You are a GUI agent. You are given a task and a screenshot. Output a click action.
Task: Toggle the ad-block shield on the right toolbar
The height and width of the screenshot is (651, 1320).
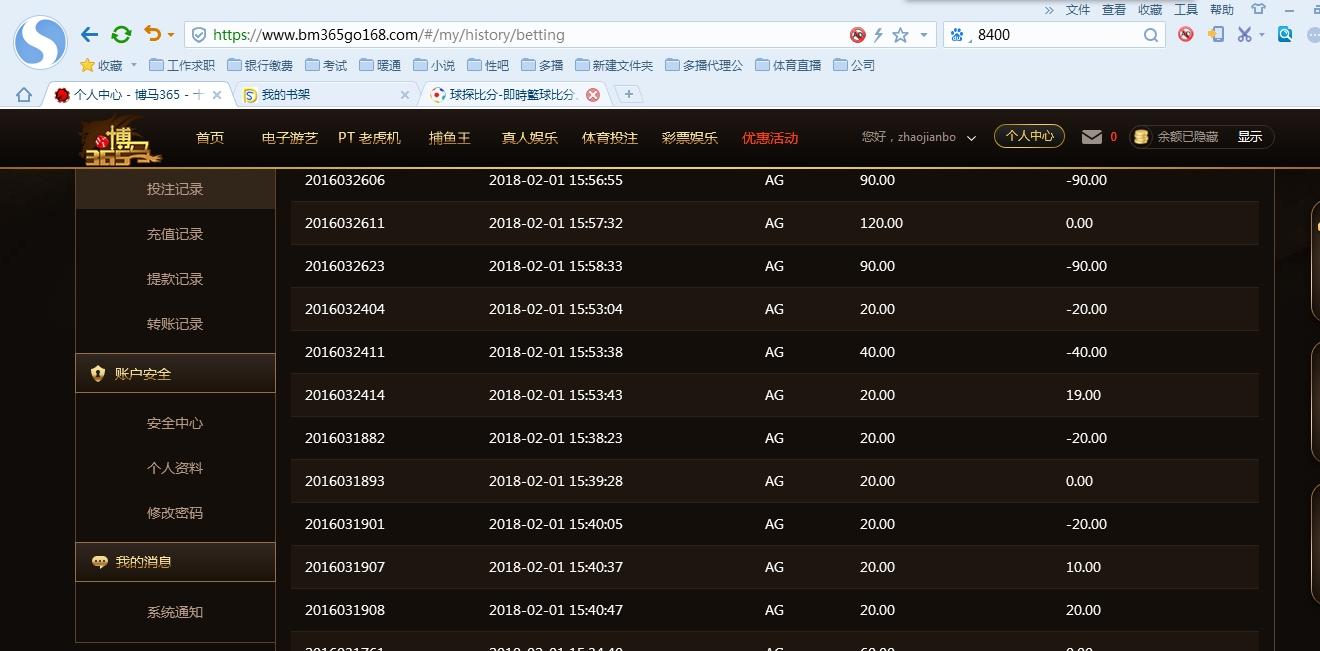(x=1186, y=33)
